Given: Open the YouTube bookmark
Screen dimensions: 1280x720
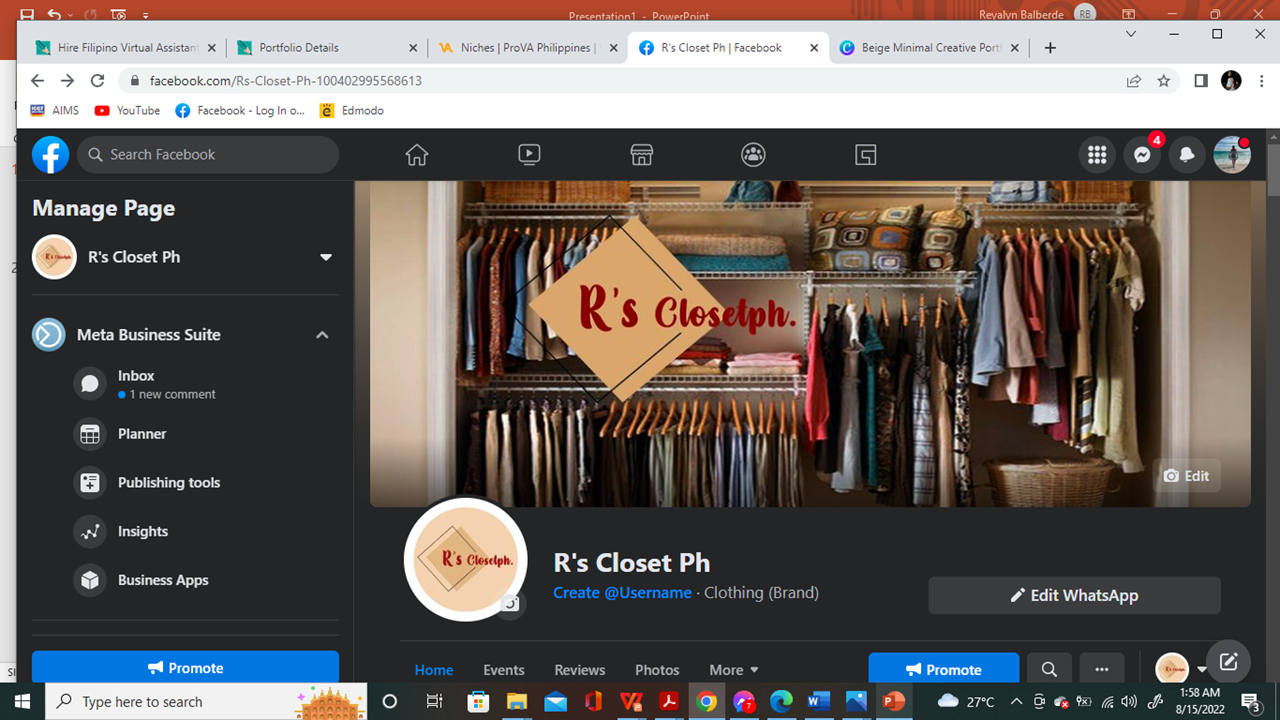Looking at the screenshot, I should point(127,111).
